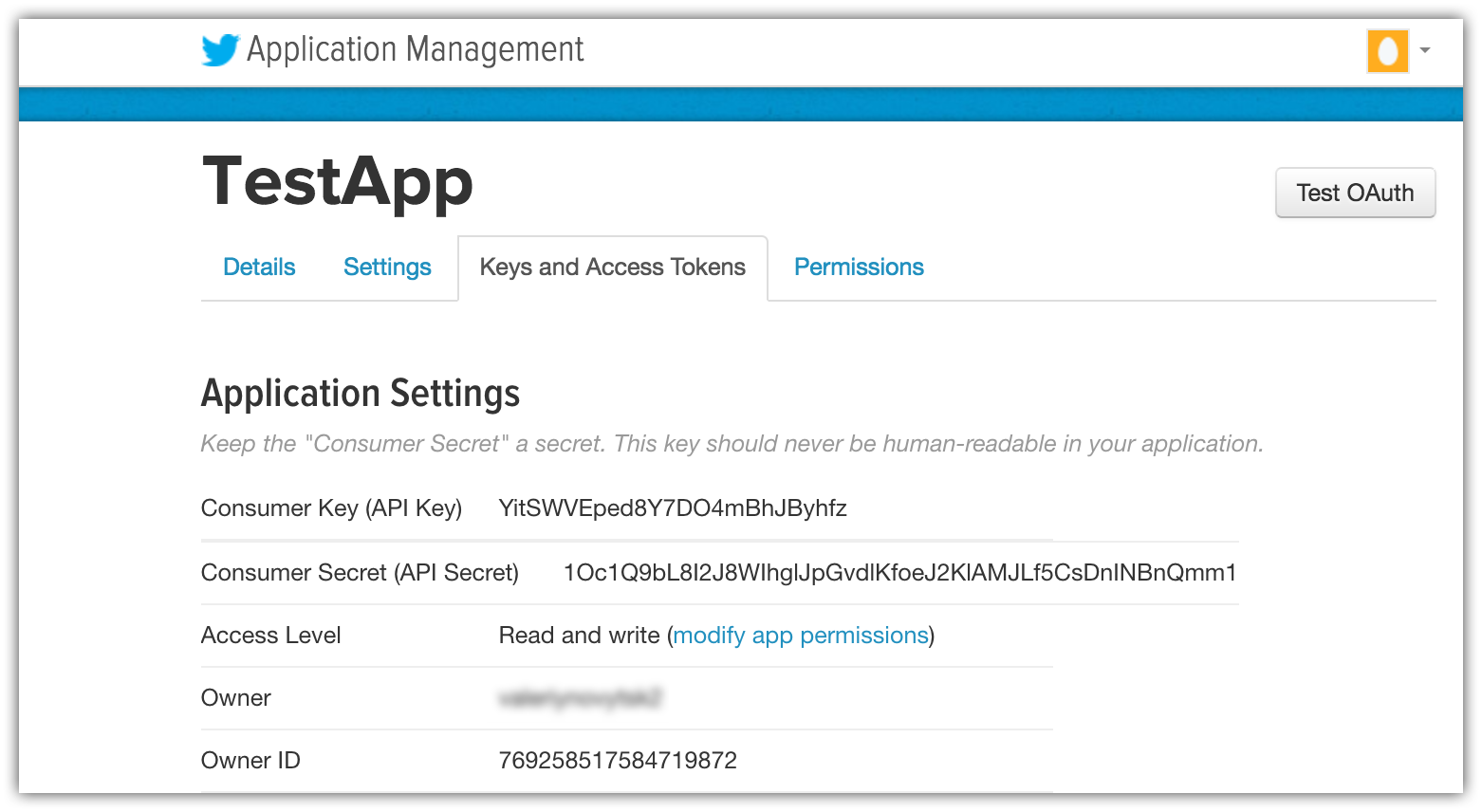Click the Twitter bird logo

pyautogui.click(x=220, y=50)
